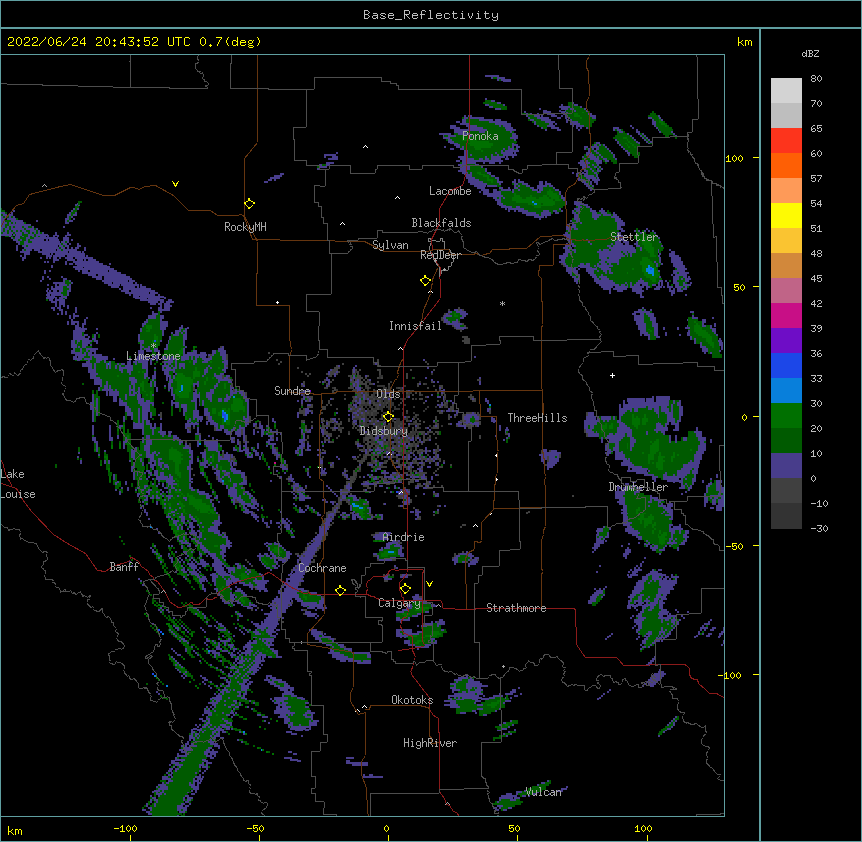862x842 pixels.
Task: Click the km unit label at bottom left
Action: pos(15,830)
